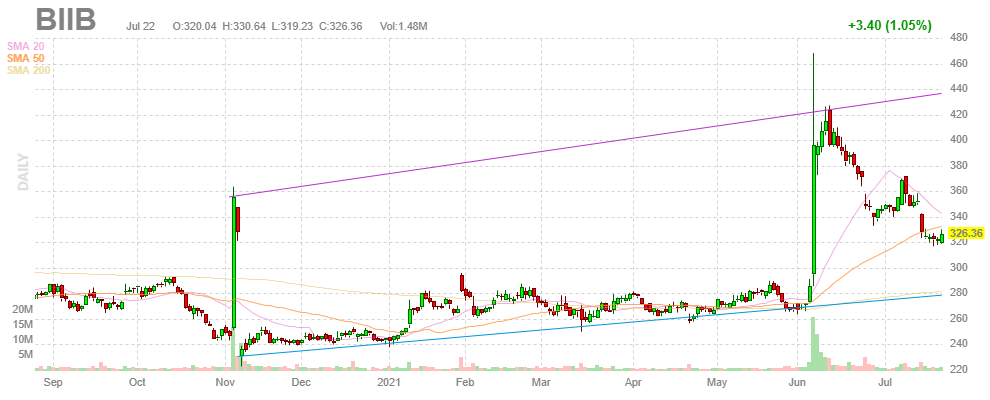
Task: Click the 5M volume axis label
Action: pos(25,355)
